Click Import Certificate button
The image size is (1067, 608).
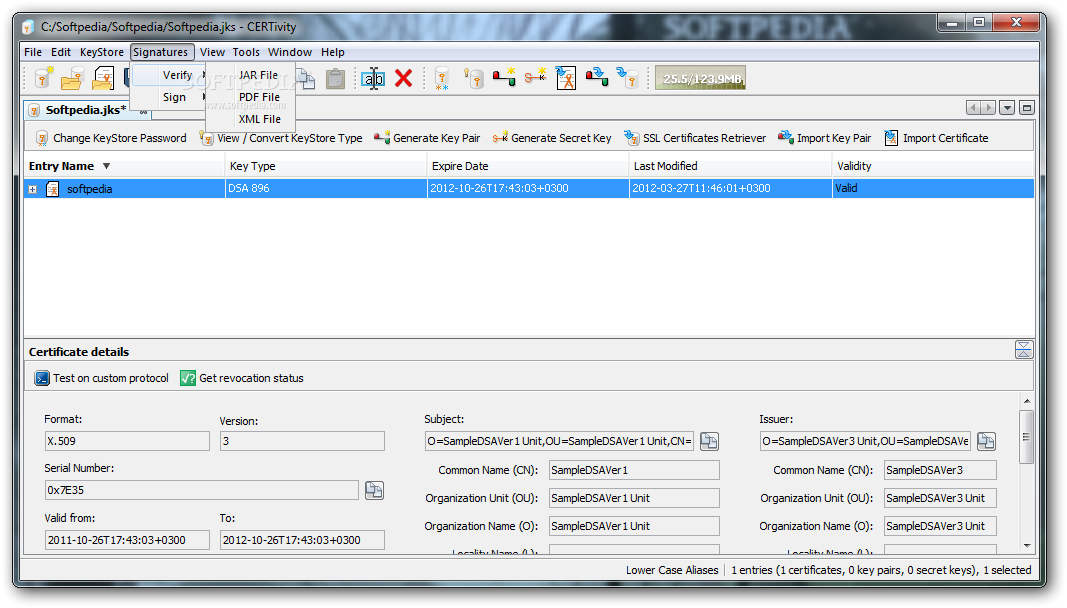tap(936, 138)
